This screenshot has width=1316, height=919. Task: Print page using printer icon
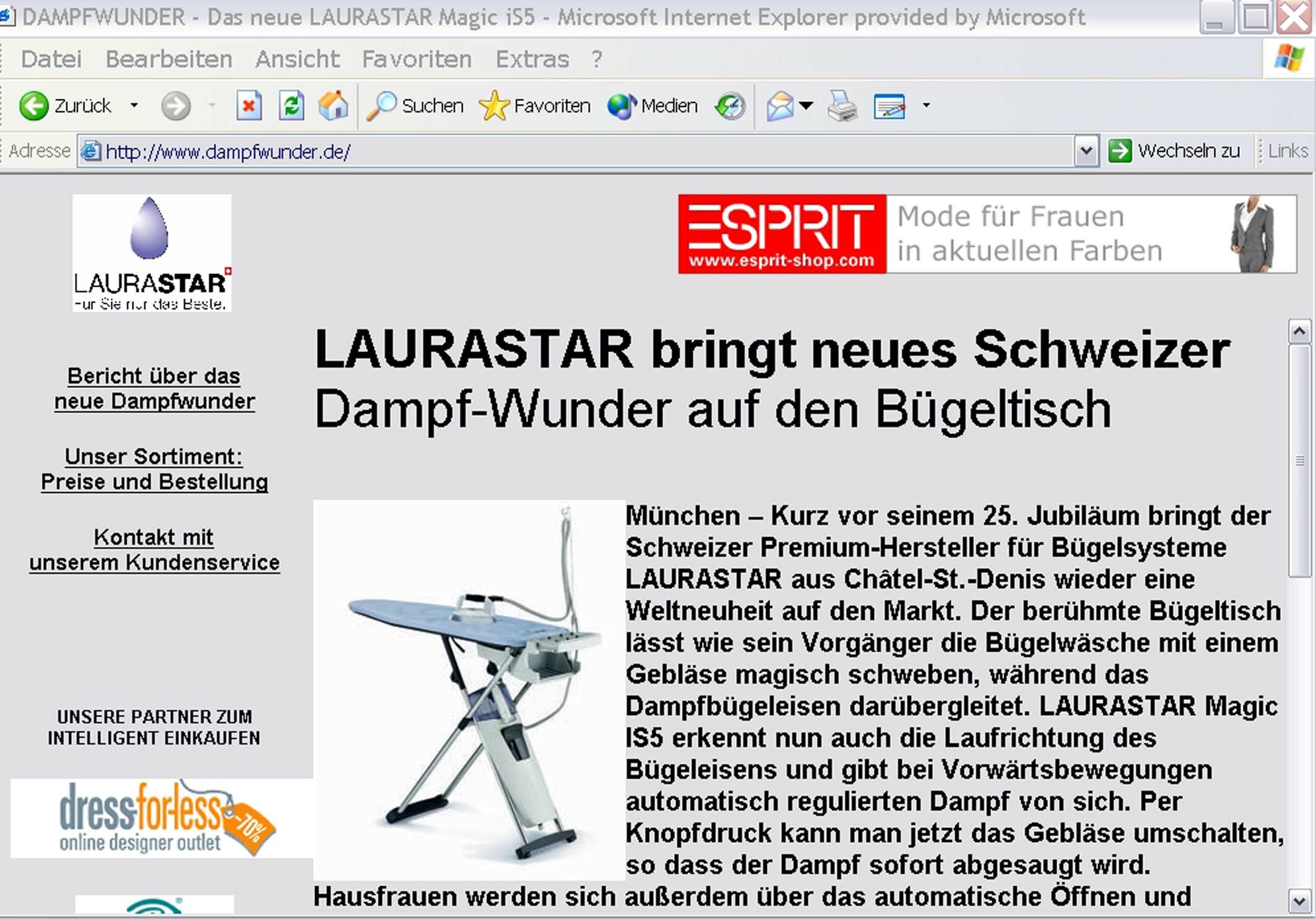pyautogui.click(x=842, y=106)
